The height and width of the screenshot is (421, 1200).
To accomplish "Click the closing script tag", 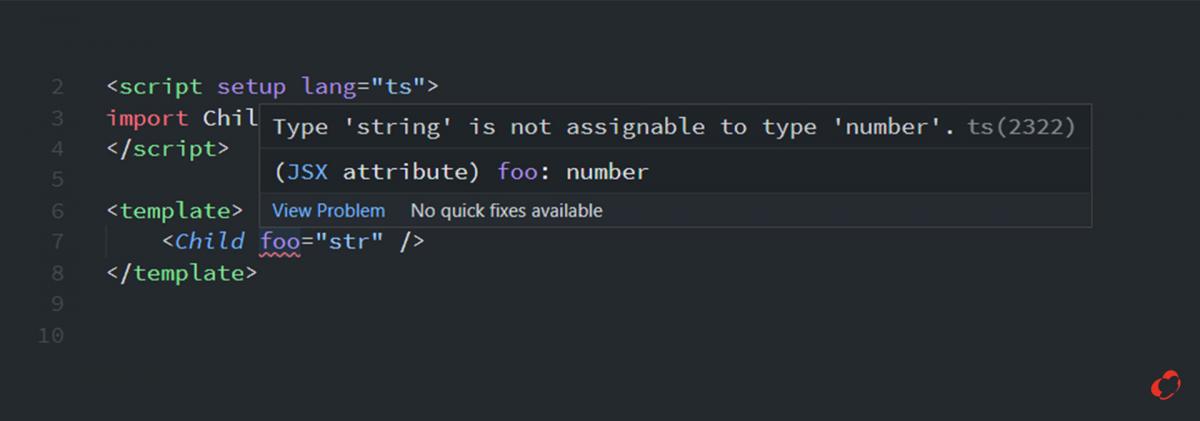I will coord(167,149).
